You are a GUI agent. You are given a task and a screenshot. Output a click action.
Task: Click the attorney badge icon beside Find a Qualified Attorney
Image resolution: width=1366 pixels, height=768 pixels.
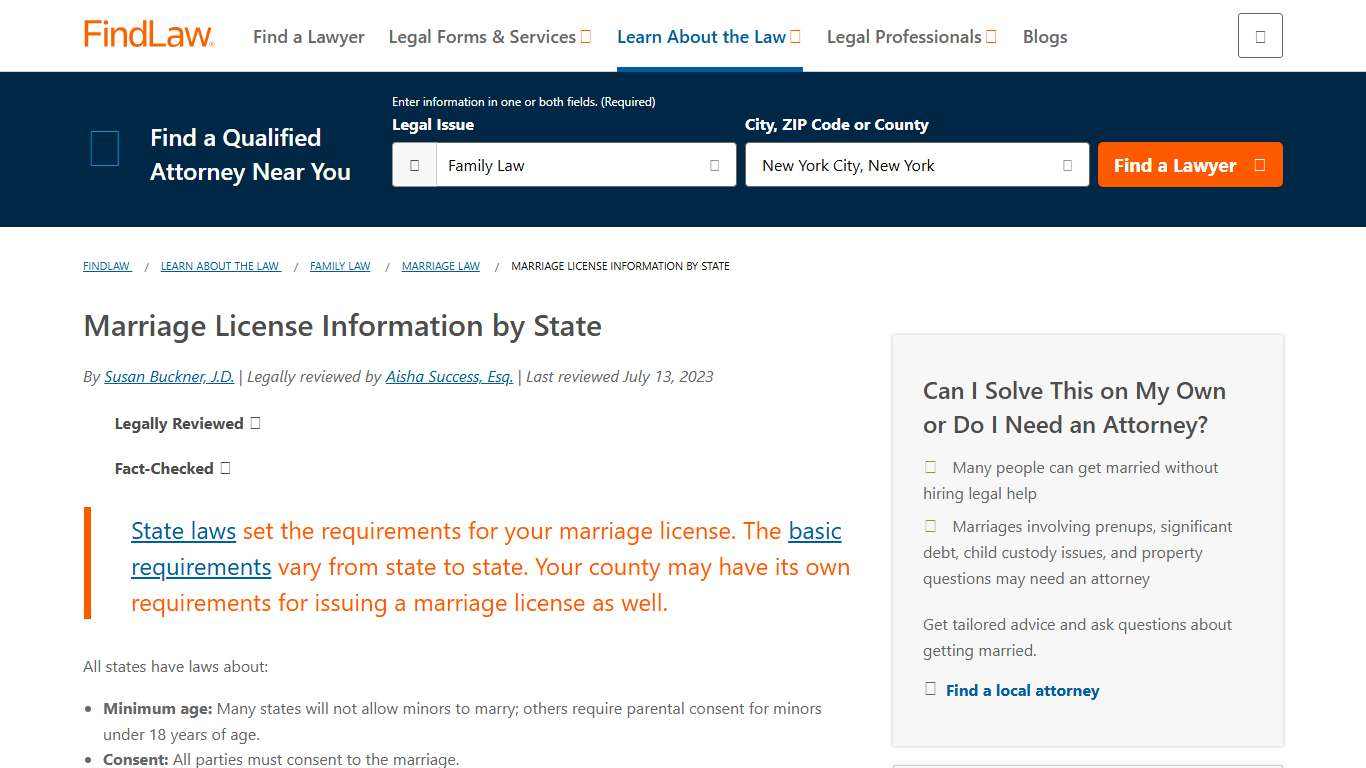coord(104,148)
